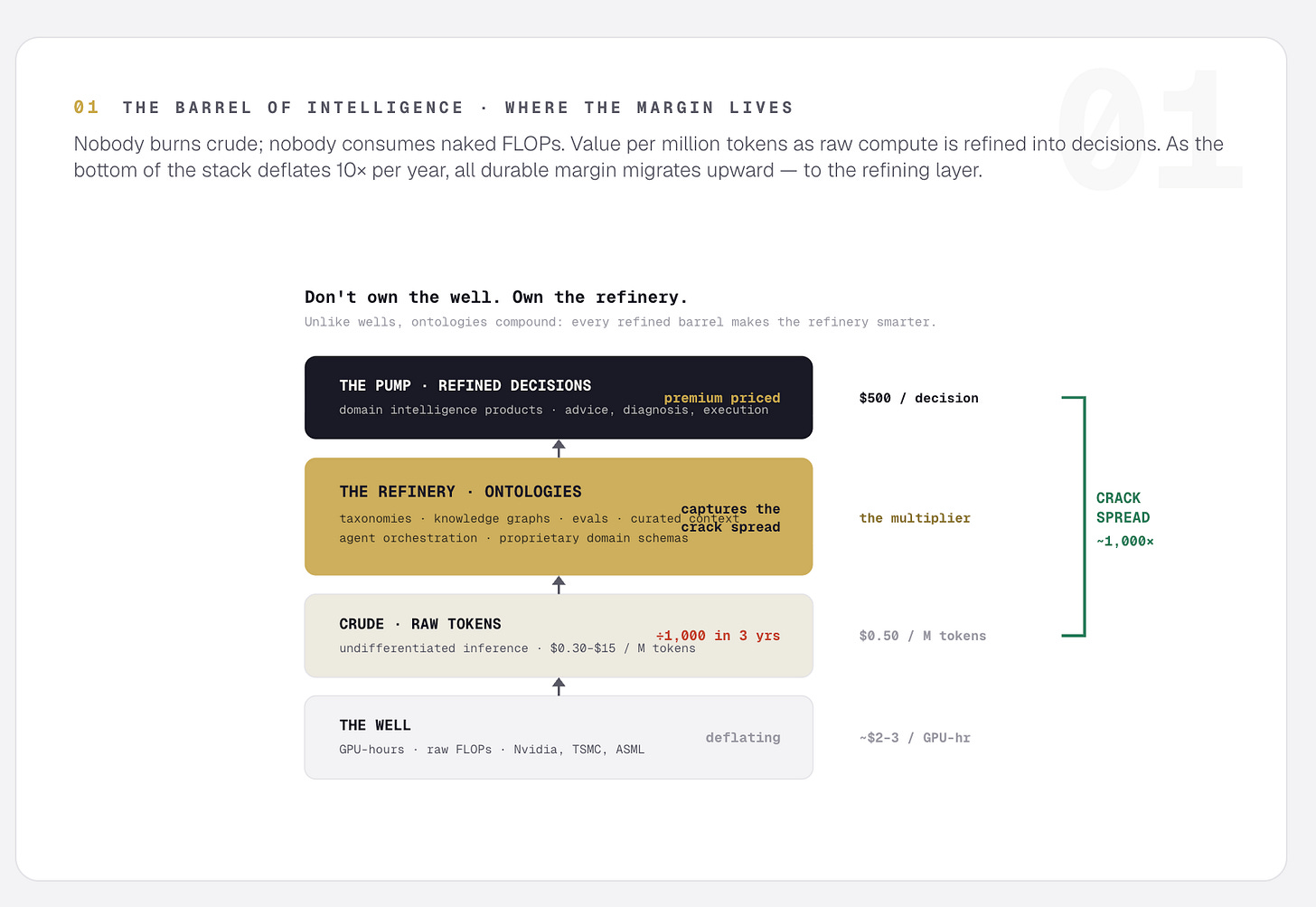Select the gold Refinery Ontologies box
Screen dimensions: 1316x907
[x=559, y=516]
